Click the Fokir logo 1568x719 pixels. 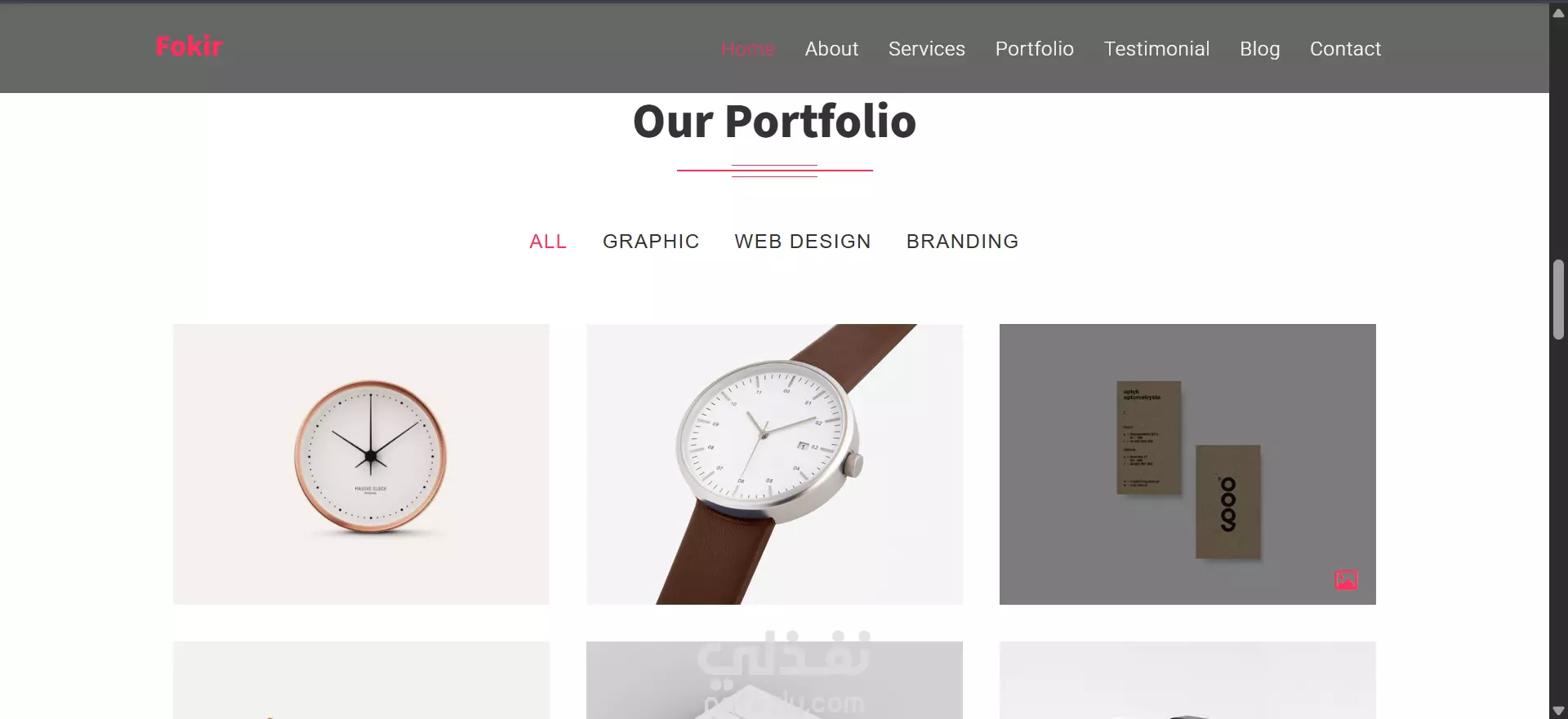pyautogui.click(x=189, y=47)
